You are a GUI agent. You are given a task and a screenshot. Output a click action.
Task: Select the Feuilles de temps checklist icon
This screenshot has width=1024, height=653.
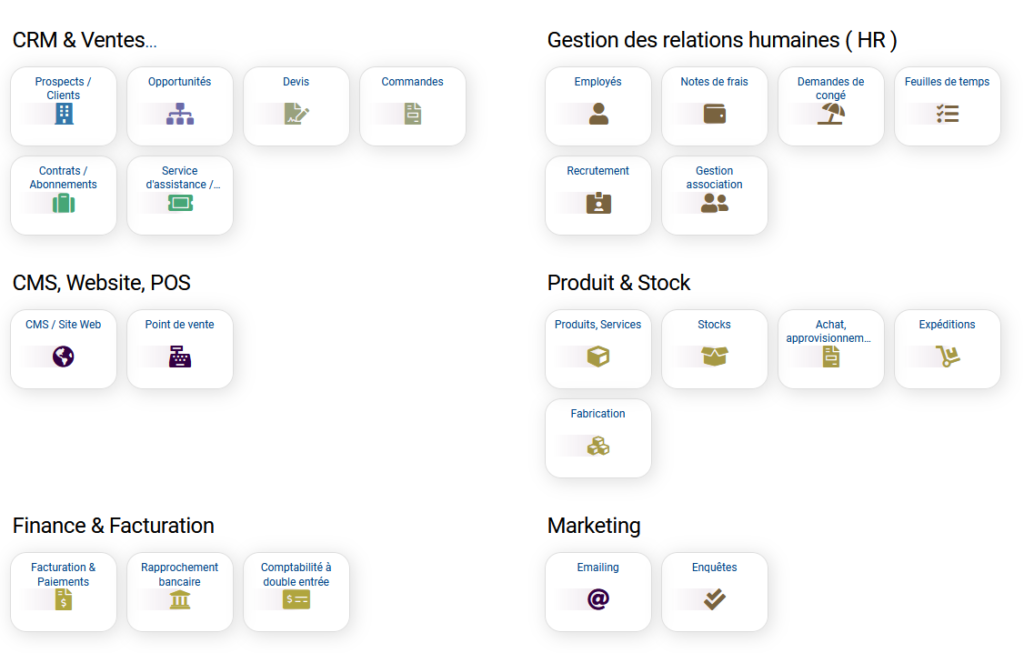coord(947,114)
